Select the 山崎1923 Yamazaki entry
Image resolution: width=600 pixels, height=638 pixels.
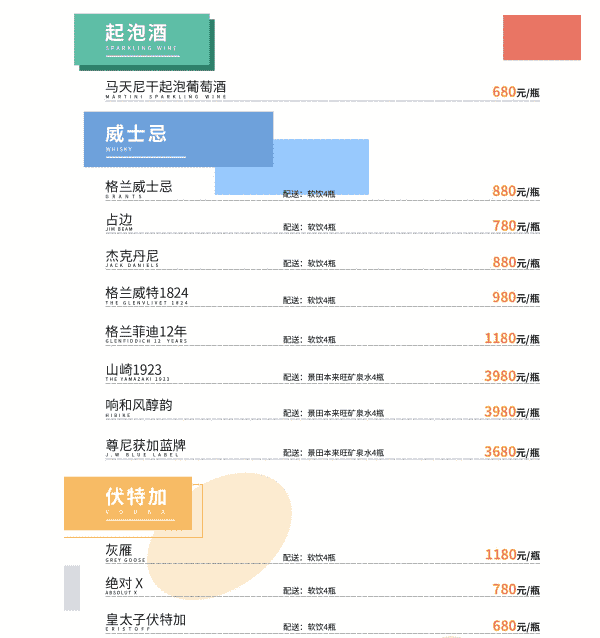click(x=137, y=372)
